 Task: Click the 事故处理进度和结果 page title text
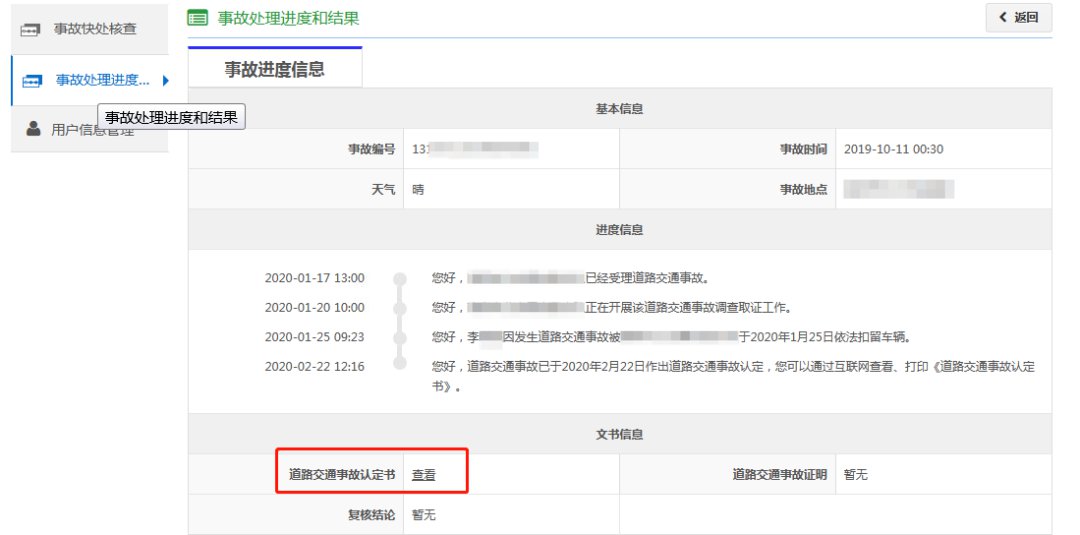pyautogui.click(x=288, y=18)
